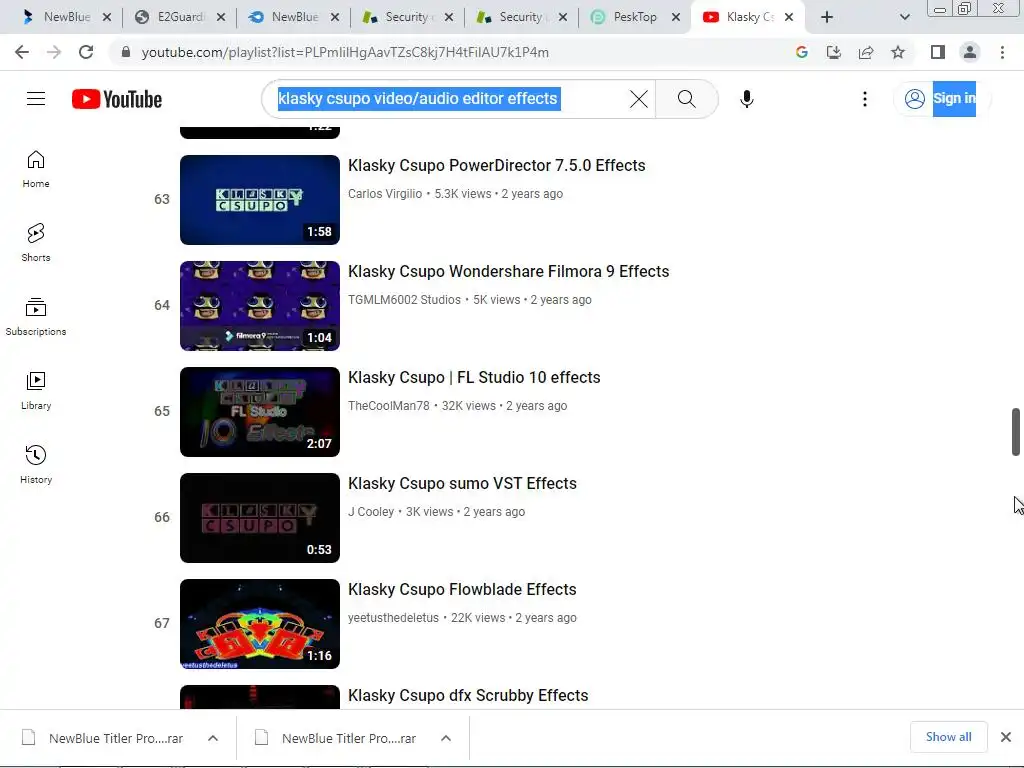Open History in the sidebar
The height and width of the screenshot is (768, 1024).
[36, 464]
